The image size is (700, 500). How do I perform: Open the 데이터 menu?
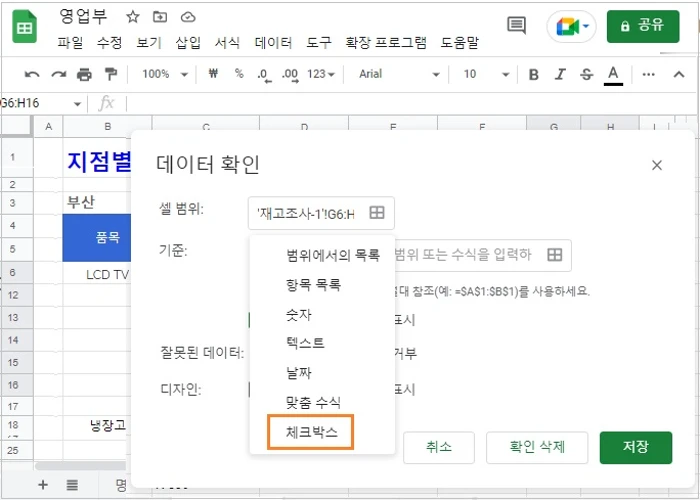[x=273, y=43]
